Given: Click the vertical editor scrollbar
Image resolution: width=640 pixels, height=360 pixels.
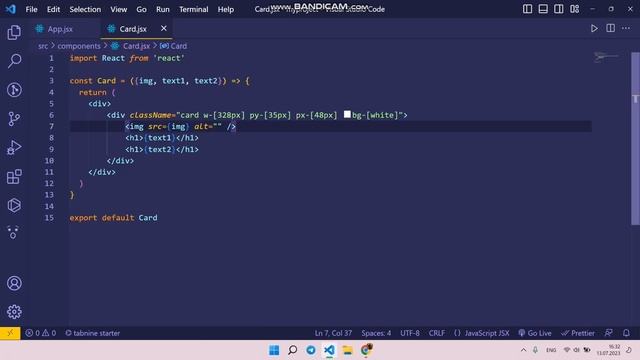Looking at the screenshot, I should (635, 139).
